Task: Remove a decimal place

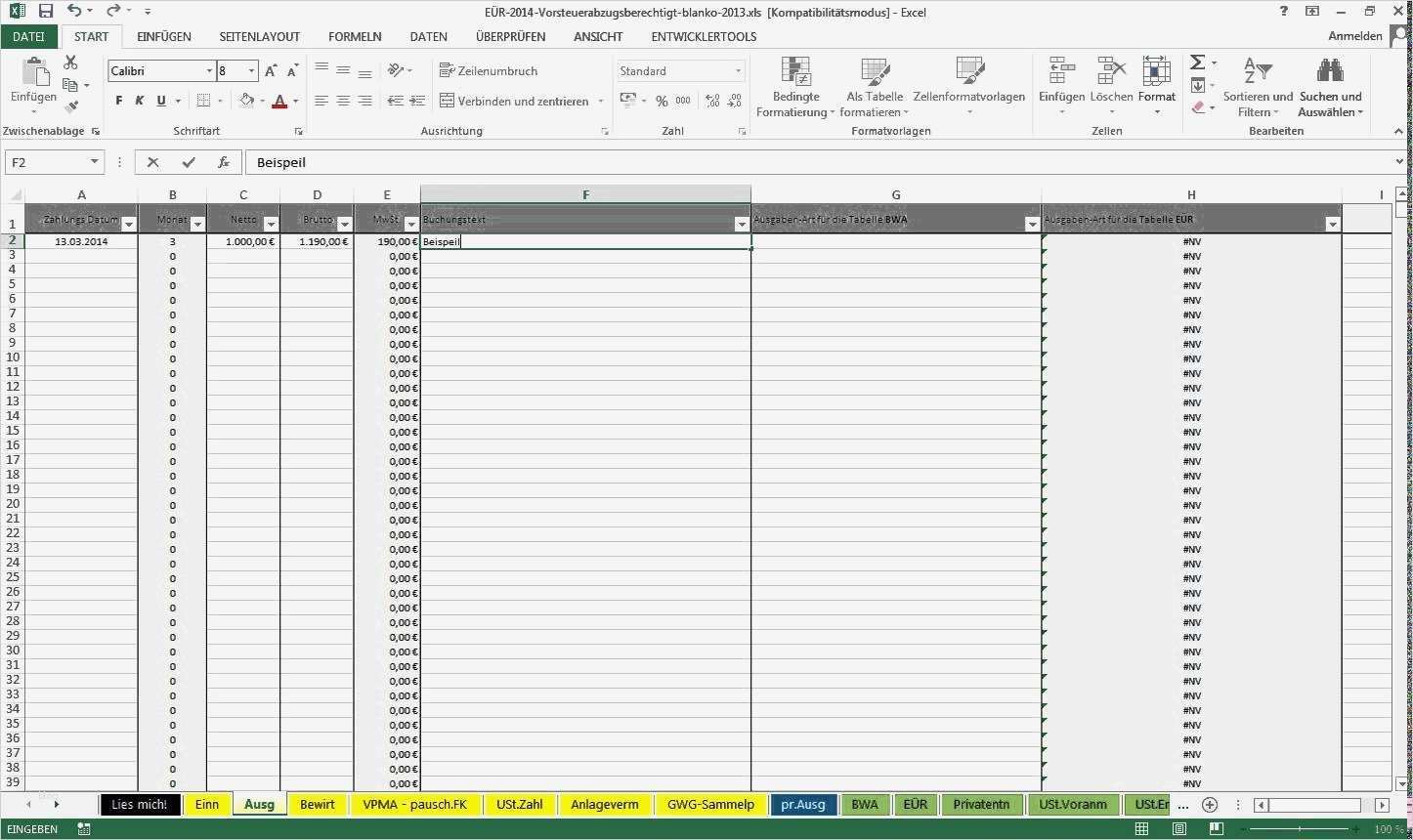Action: [734, 101]
